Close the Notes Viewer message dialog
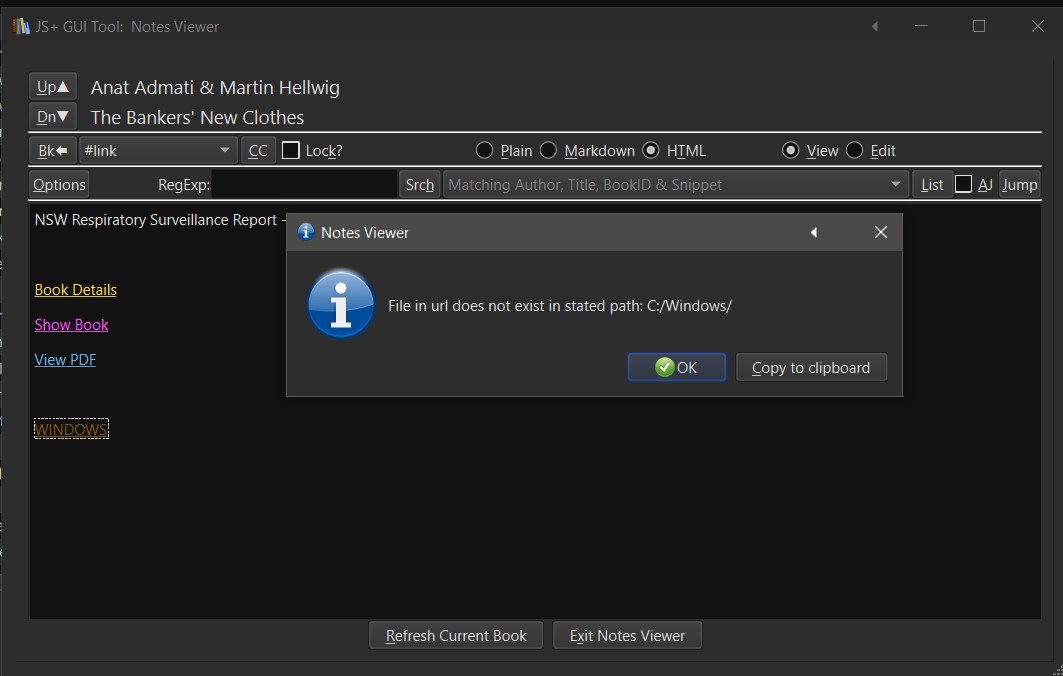This screenshot has height=676, width=1063. tap(881, 233)
